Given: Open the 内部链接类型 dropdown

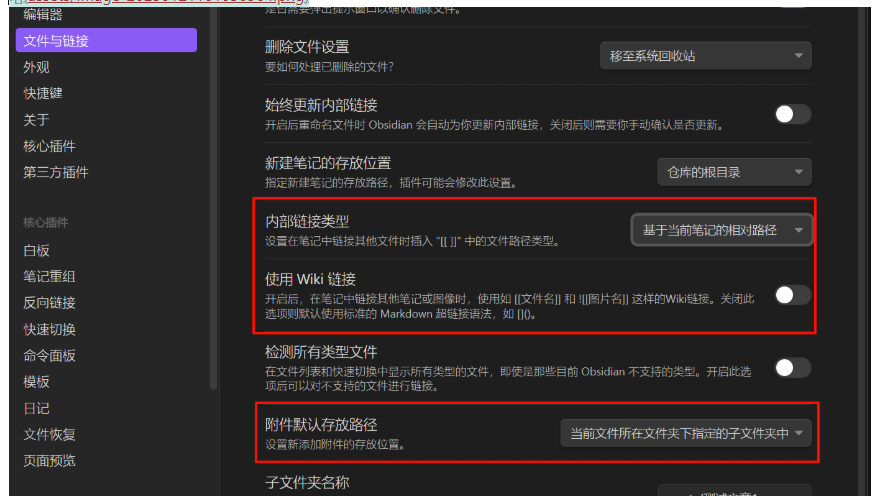Looking at the screenshot, I should [x=721, y=230].
